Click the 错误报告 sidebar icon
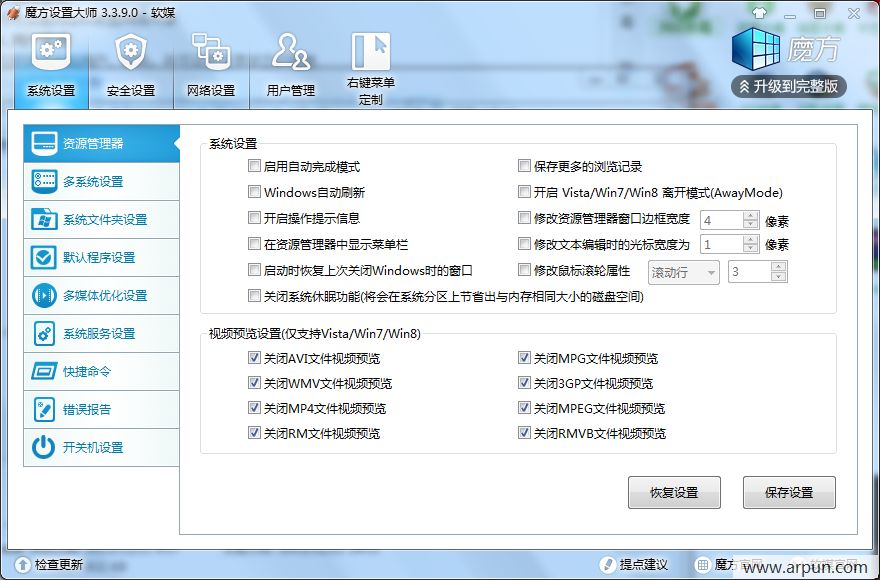This screenshot has height=580, width=880. point(44,409)
